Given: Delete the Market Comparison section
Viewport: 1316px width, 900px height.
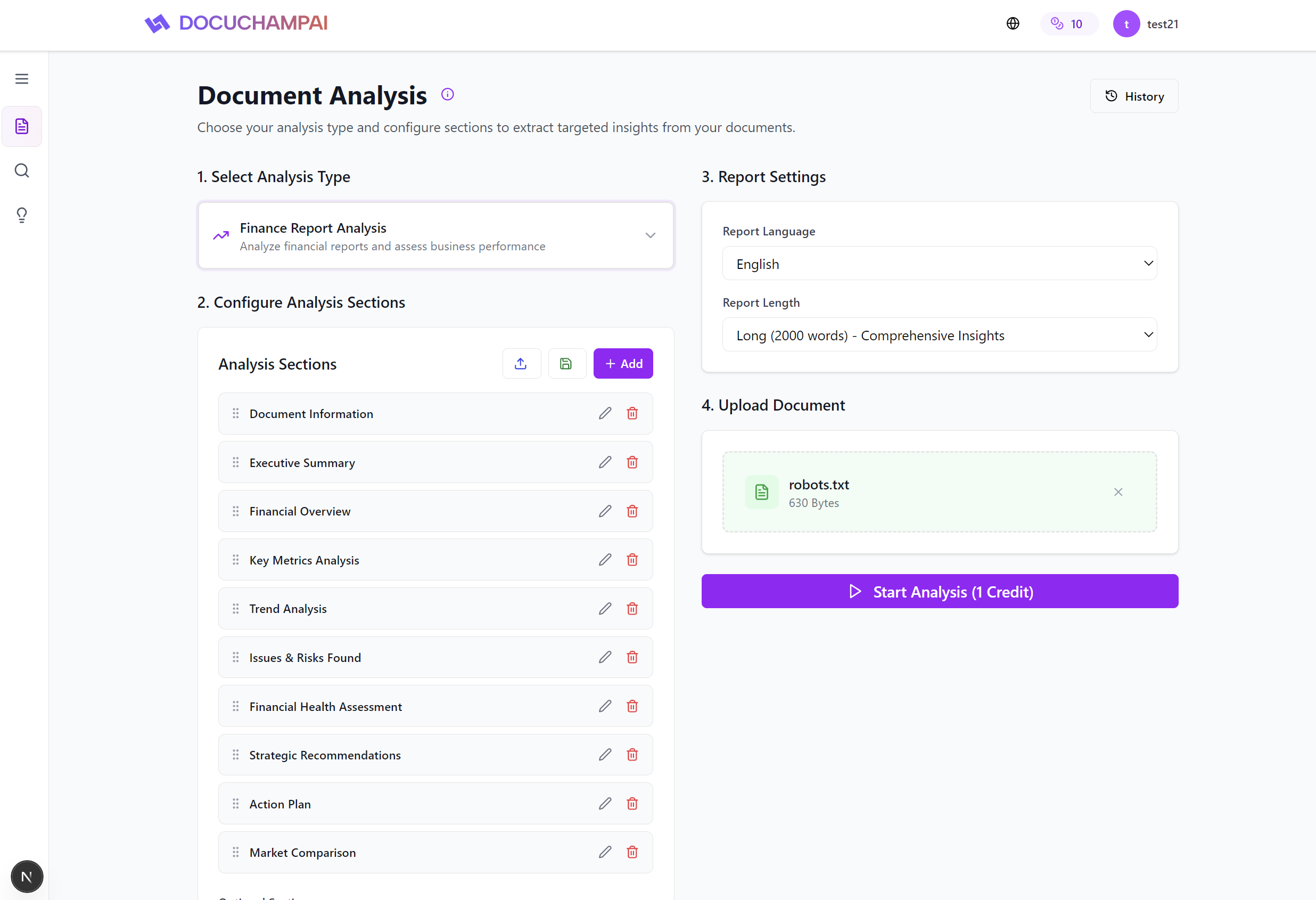Looking at the screenshot, I should click(632, 852).
